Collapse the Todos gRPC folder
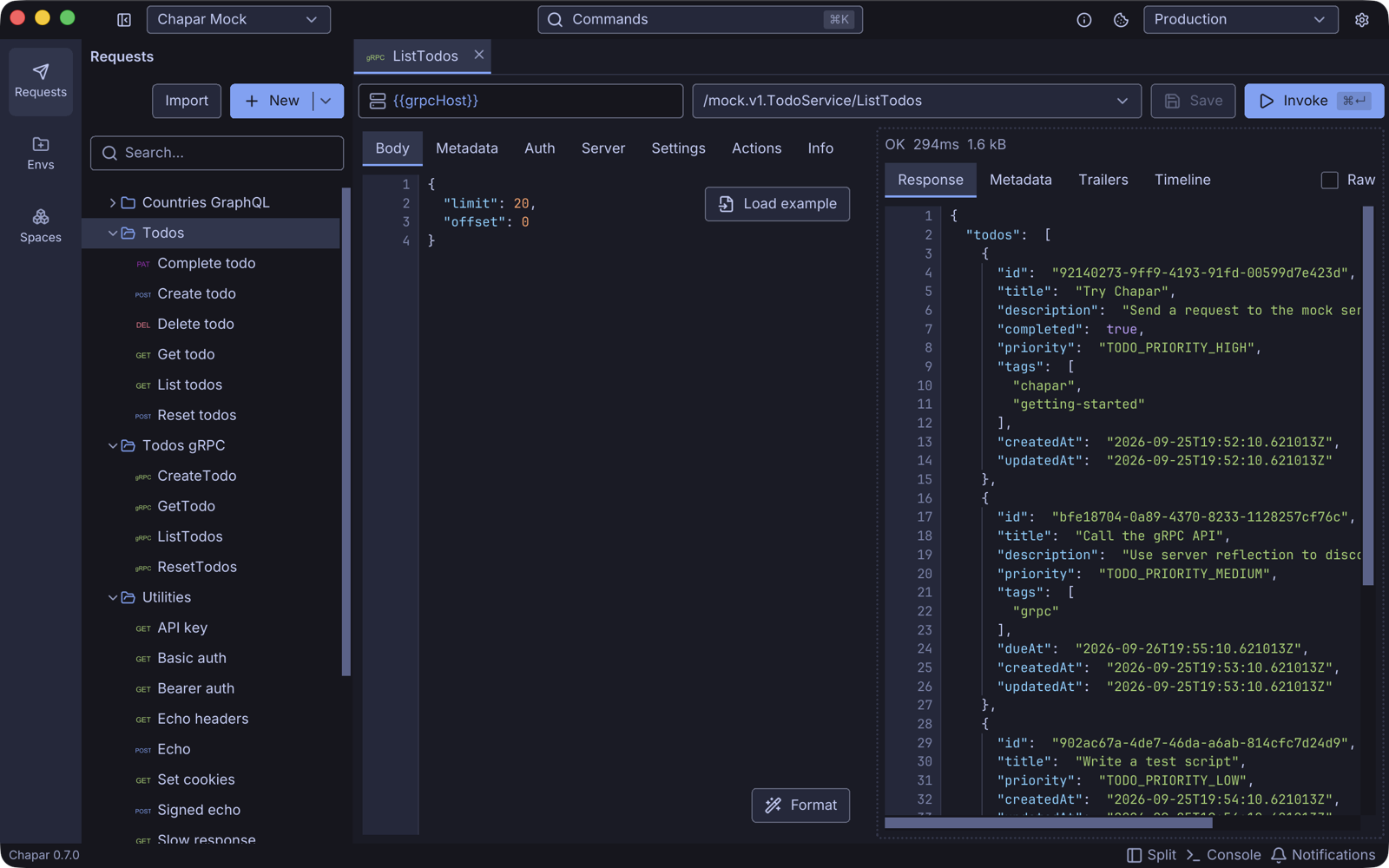Viewport: 1389px width, 868px height. [x=113, y=445]
